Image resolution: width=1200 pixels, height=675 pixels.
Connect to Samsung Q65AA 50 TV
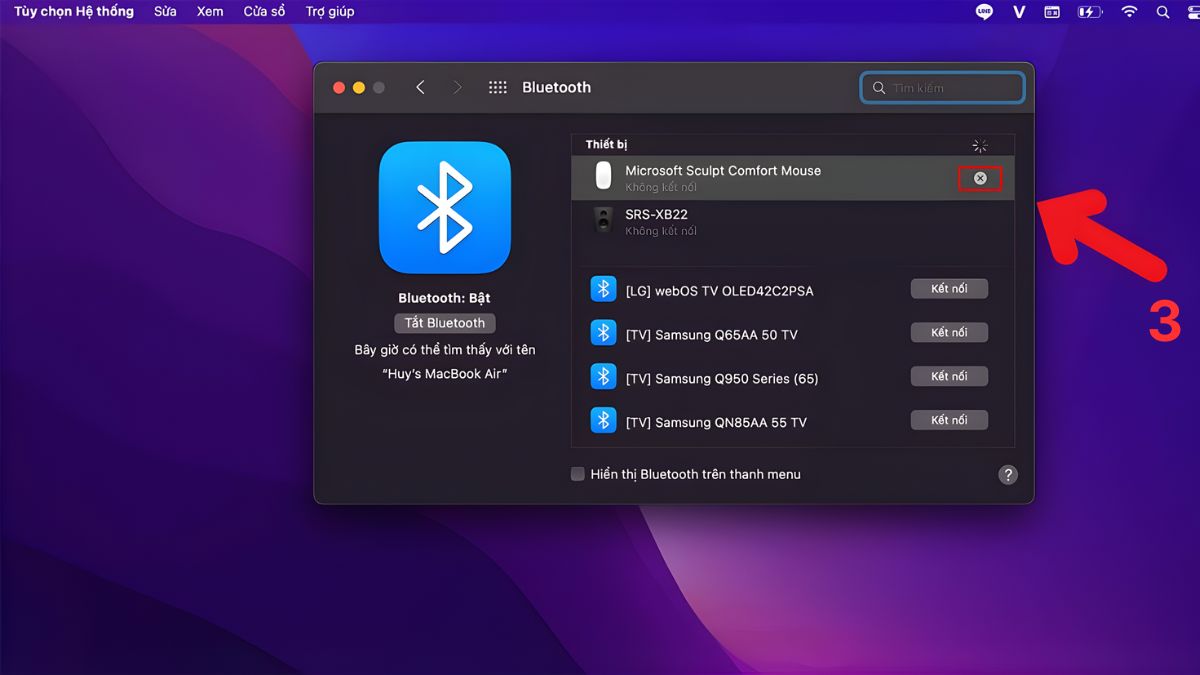tap(949, 333)
